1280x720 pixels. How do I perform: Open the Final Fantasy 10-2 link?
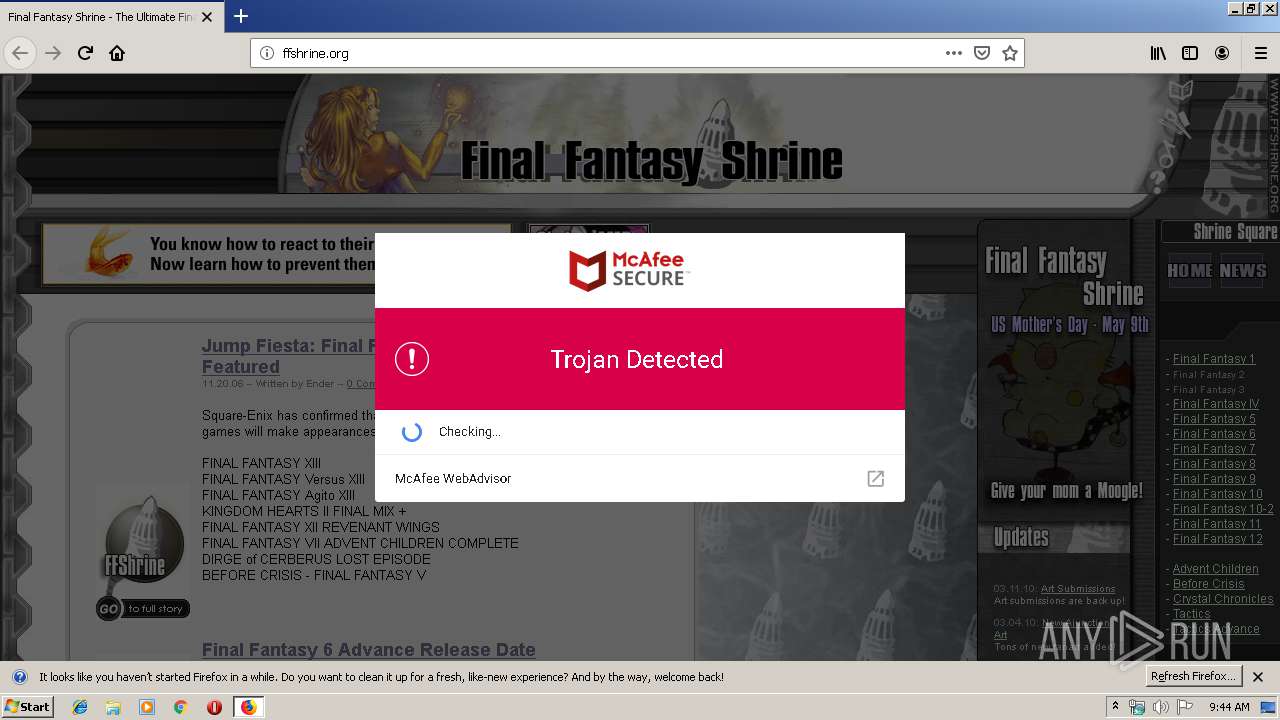[1223, 509]
